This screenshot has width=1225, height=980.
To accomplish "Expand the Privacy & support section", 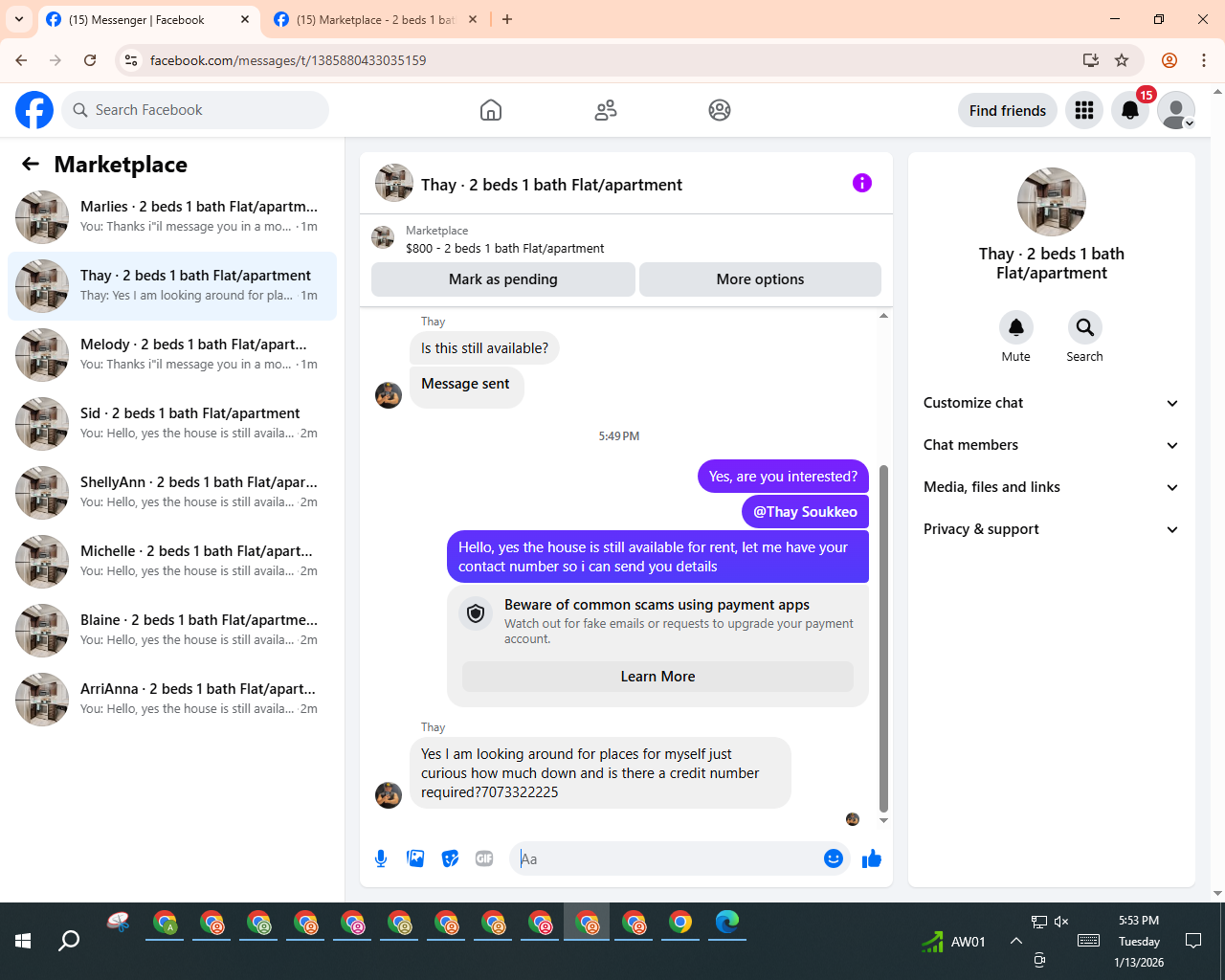I will (x=1051, y=529).
